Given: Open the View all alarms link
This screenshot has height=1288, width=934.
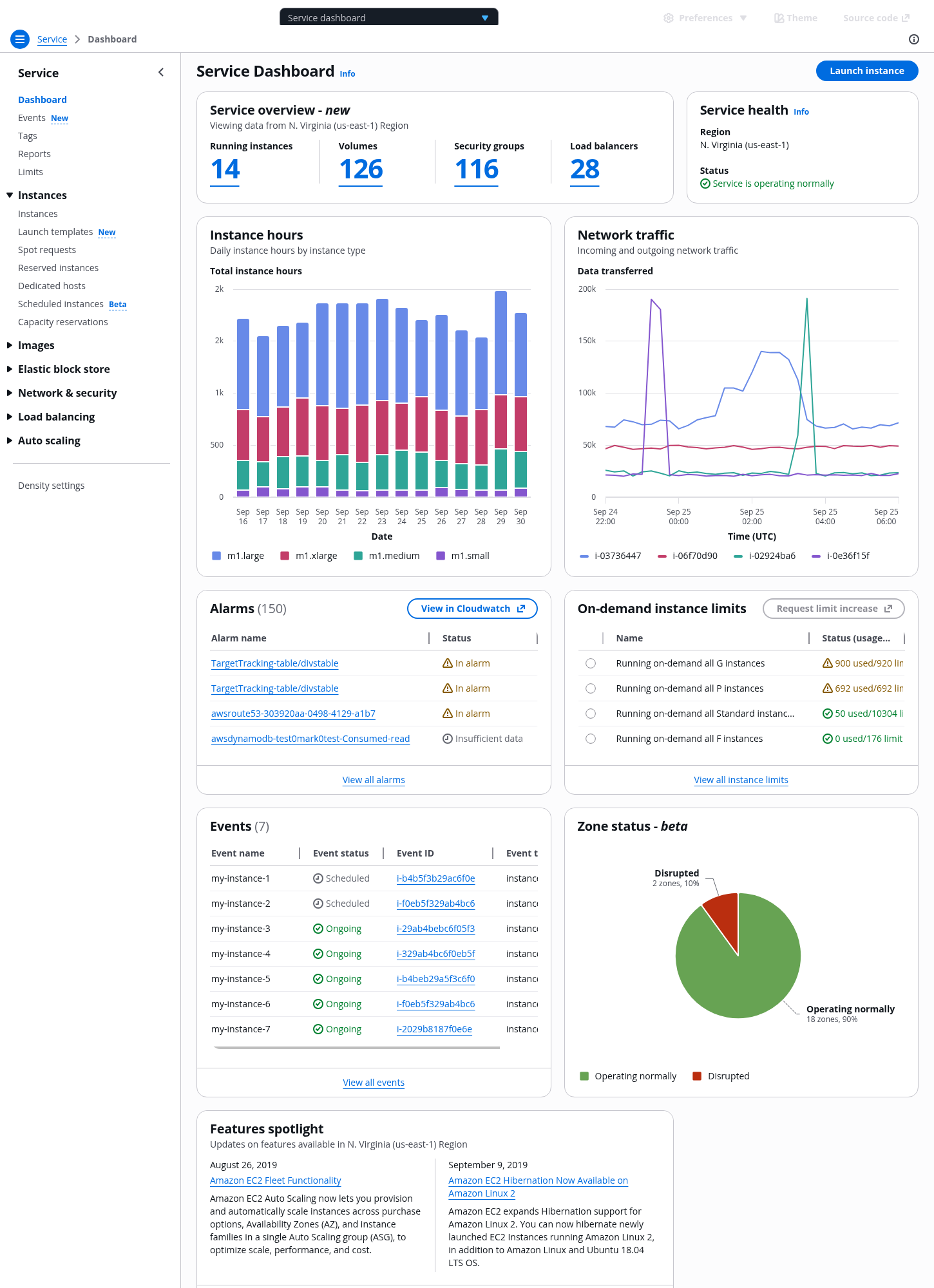Looking at the screenshot, I should click(x=374, y=780).
